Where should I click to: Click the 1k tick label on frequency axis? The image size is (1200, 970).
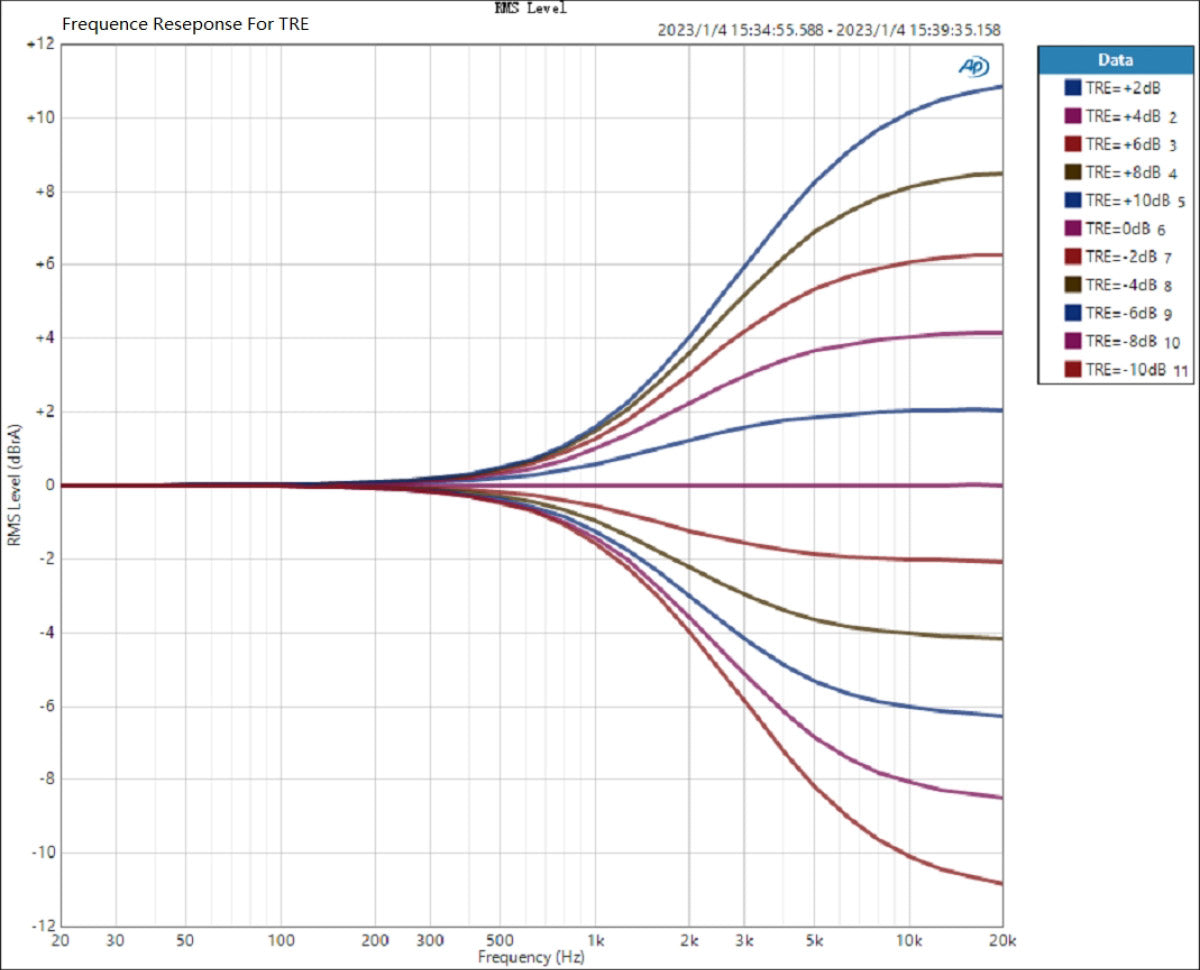pos(595,941)
